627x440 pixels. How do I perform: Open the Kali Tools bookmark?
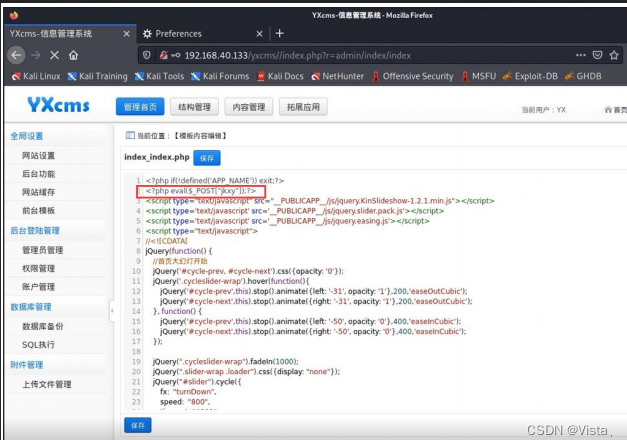pyautogui.click(x=159, y=76)
